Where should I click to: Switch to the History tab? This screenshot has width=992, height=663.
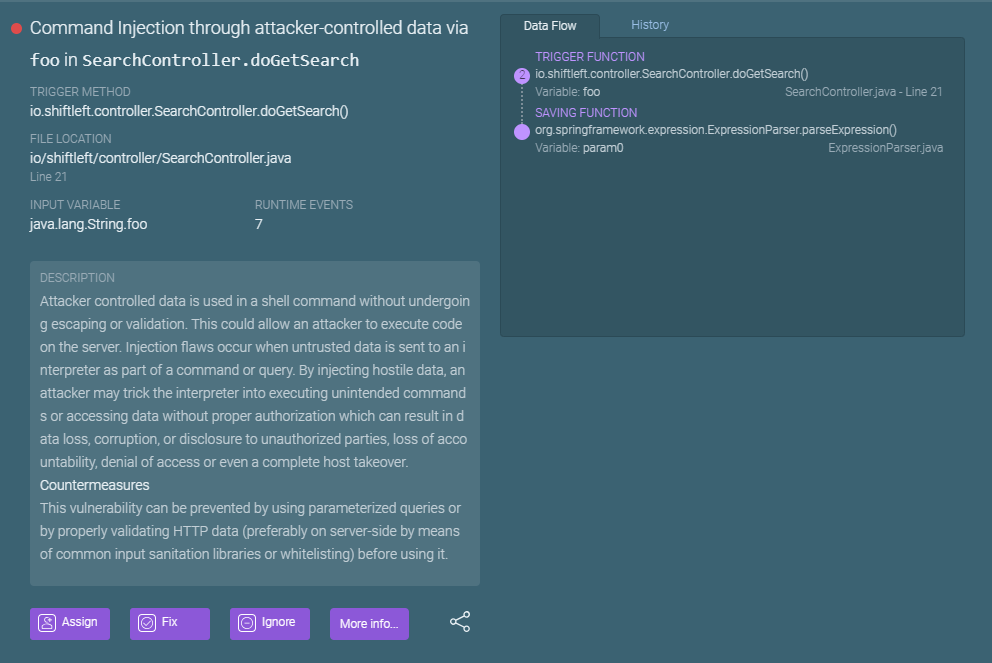650,25
